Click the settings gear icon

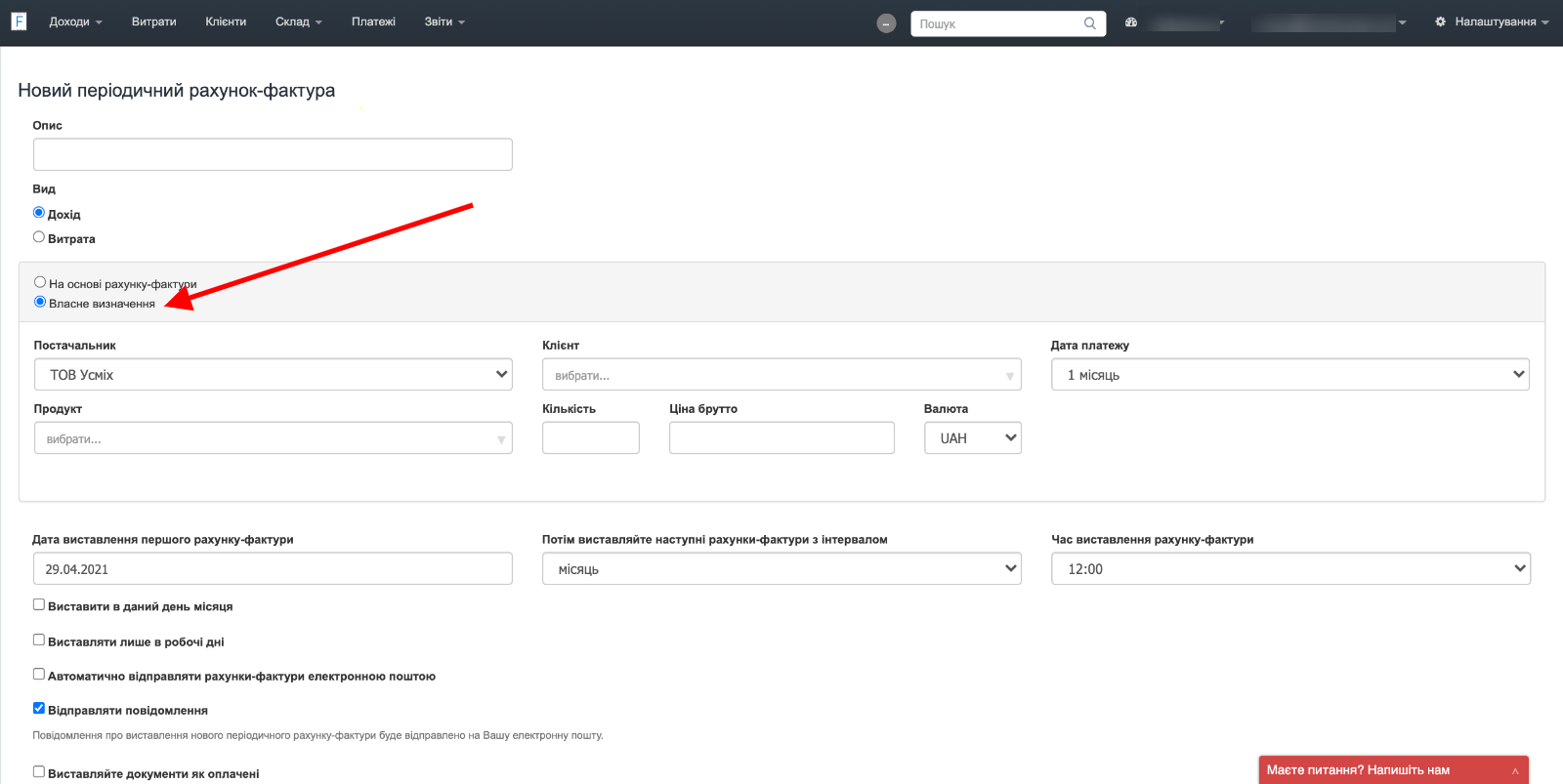[1440, 21]
